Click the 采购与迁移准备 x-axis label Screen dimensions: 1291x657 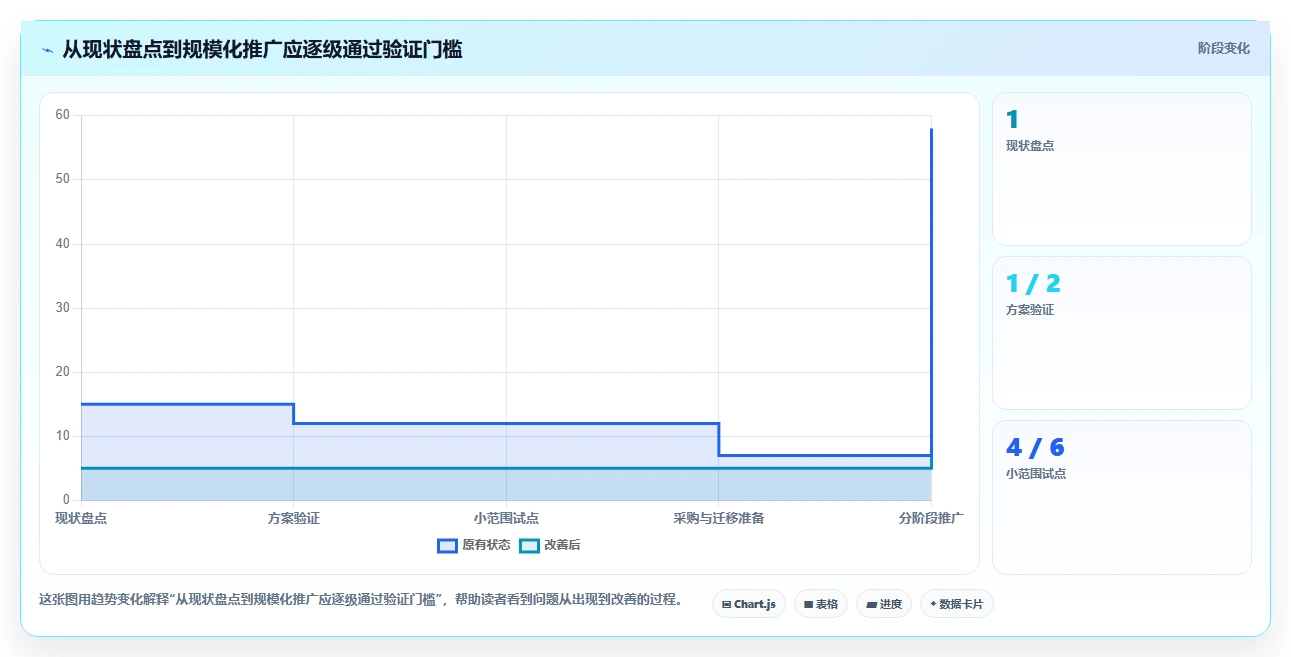point(719,518)
